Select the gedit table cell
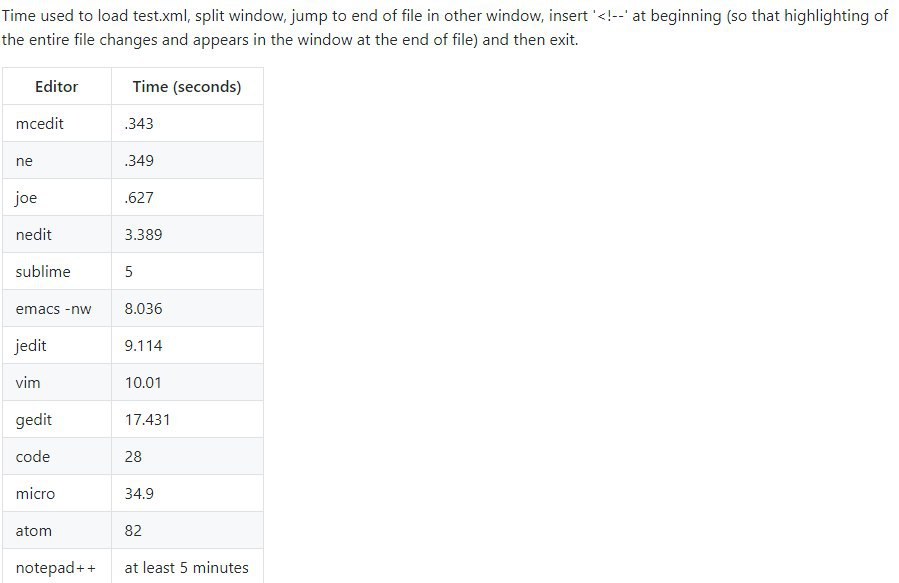The width and height of the screenshot is (899, 583). tap(57, 419)
